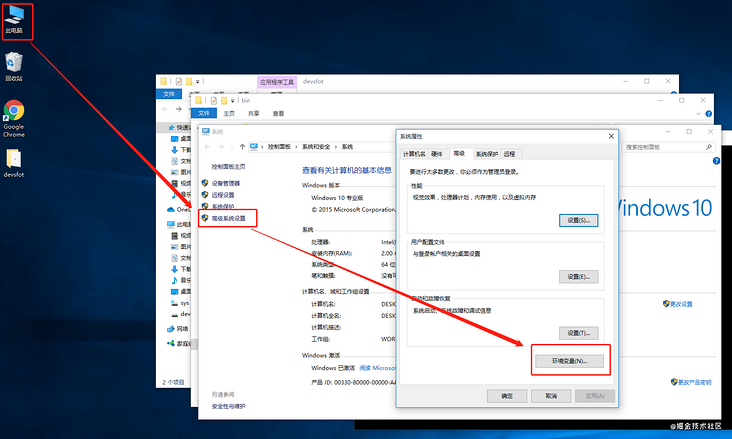732x439 pixels.
Task: Open the recent locations dropdown in the 系统 window
Action: pyautogui.click(x=232, y=147)
